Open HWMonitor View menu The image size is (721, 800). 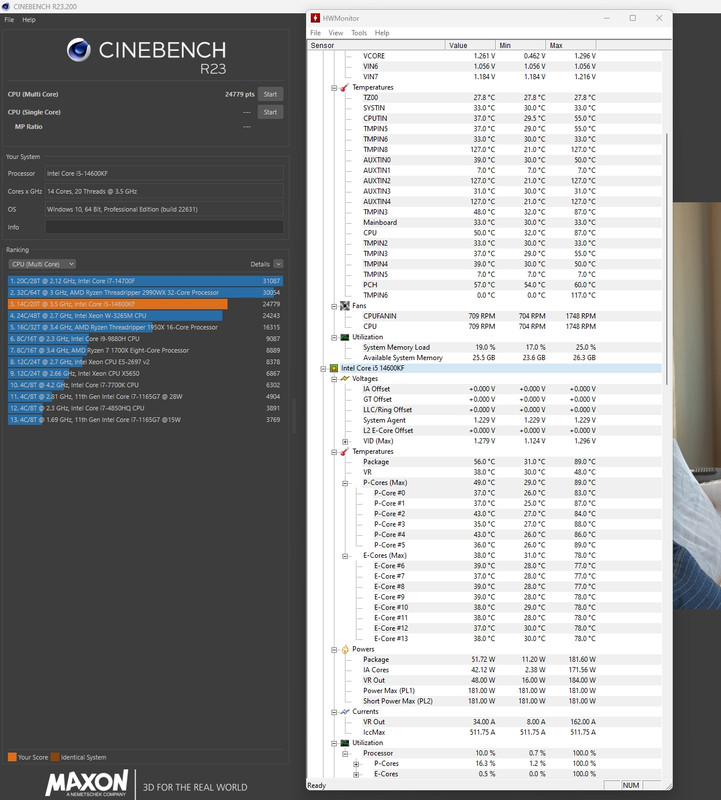(335, 33)
